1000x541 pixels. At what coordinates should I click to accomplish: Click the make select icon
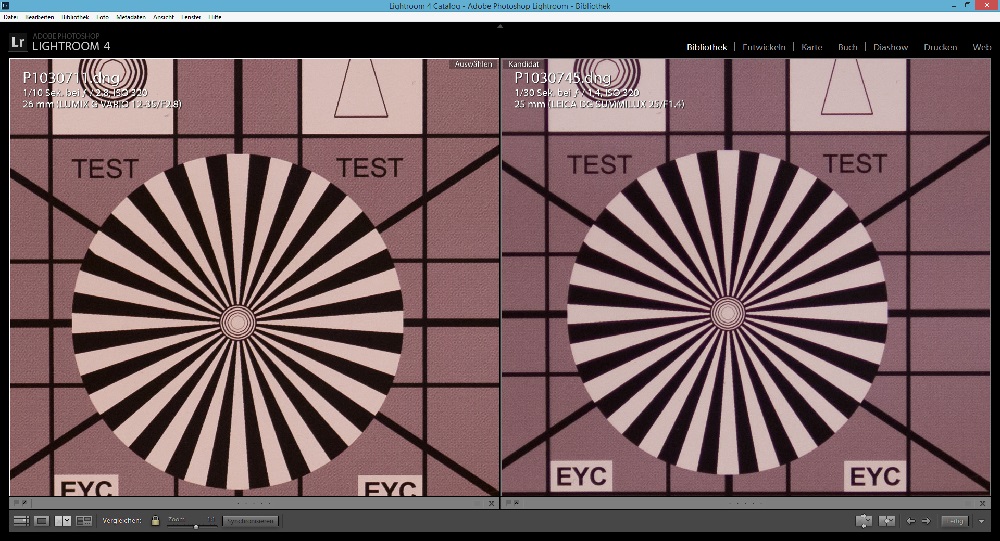[887, 521]
